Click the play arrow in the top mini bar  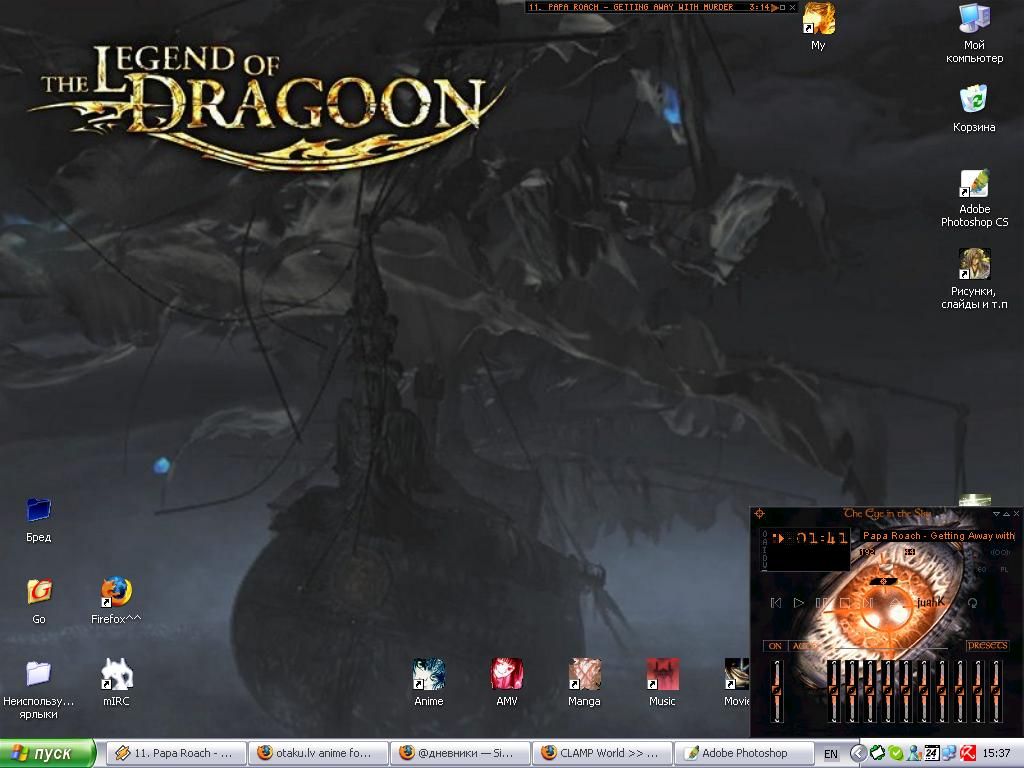coord(775,8)
